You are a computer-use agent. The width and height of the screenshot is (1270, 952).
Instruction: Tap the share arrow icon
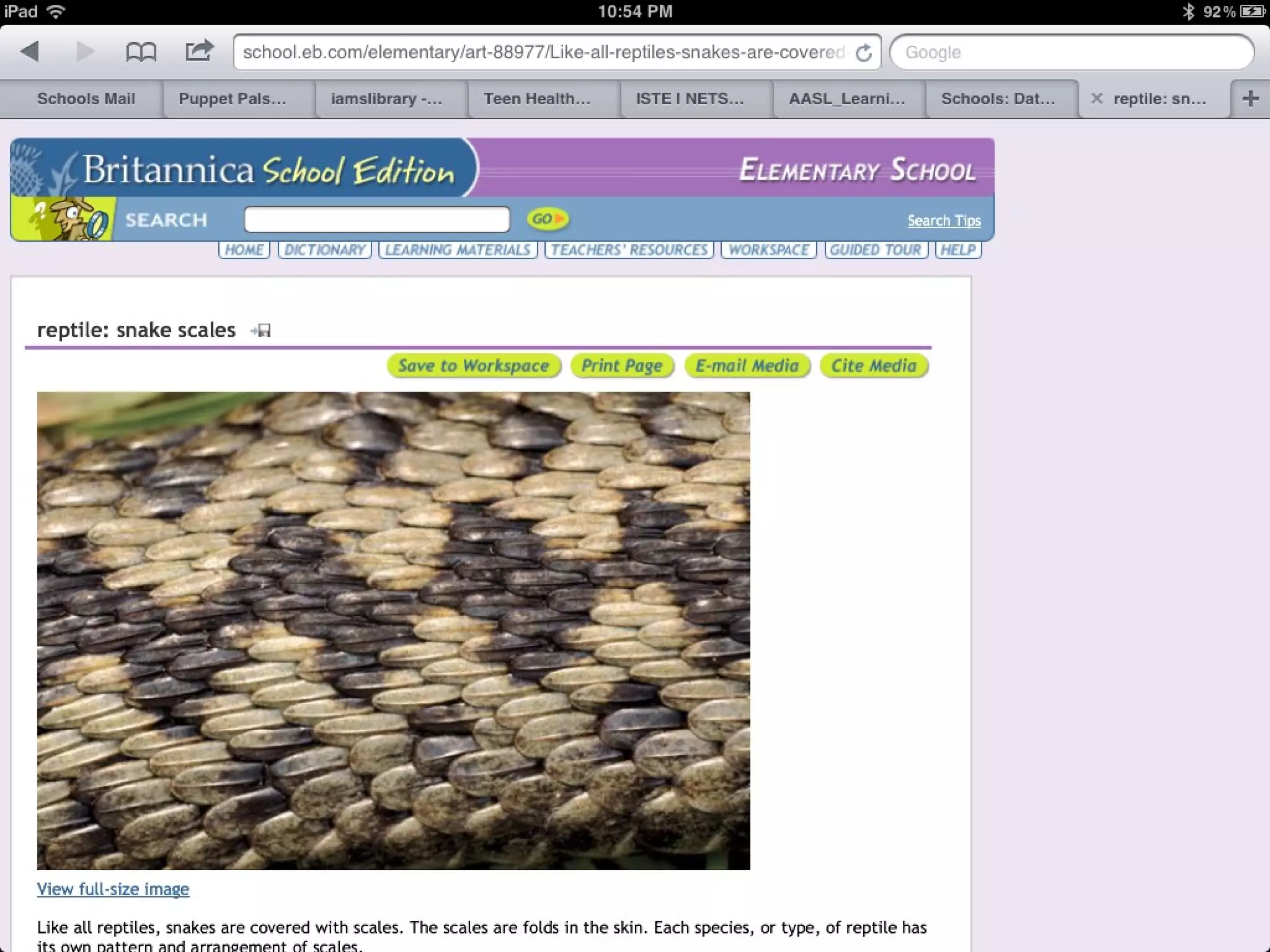coord(199,51)
